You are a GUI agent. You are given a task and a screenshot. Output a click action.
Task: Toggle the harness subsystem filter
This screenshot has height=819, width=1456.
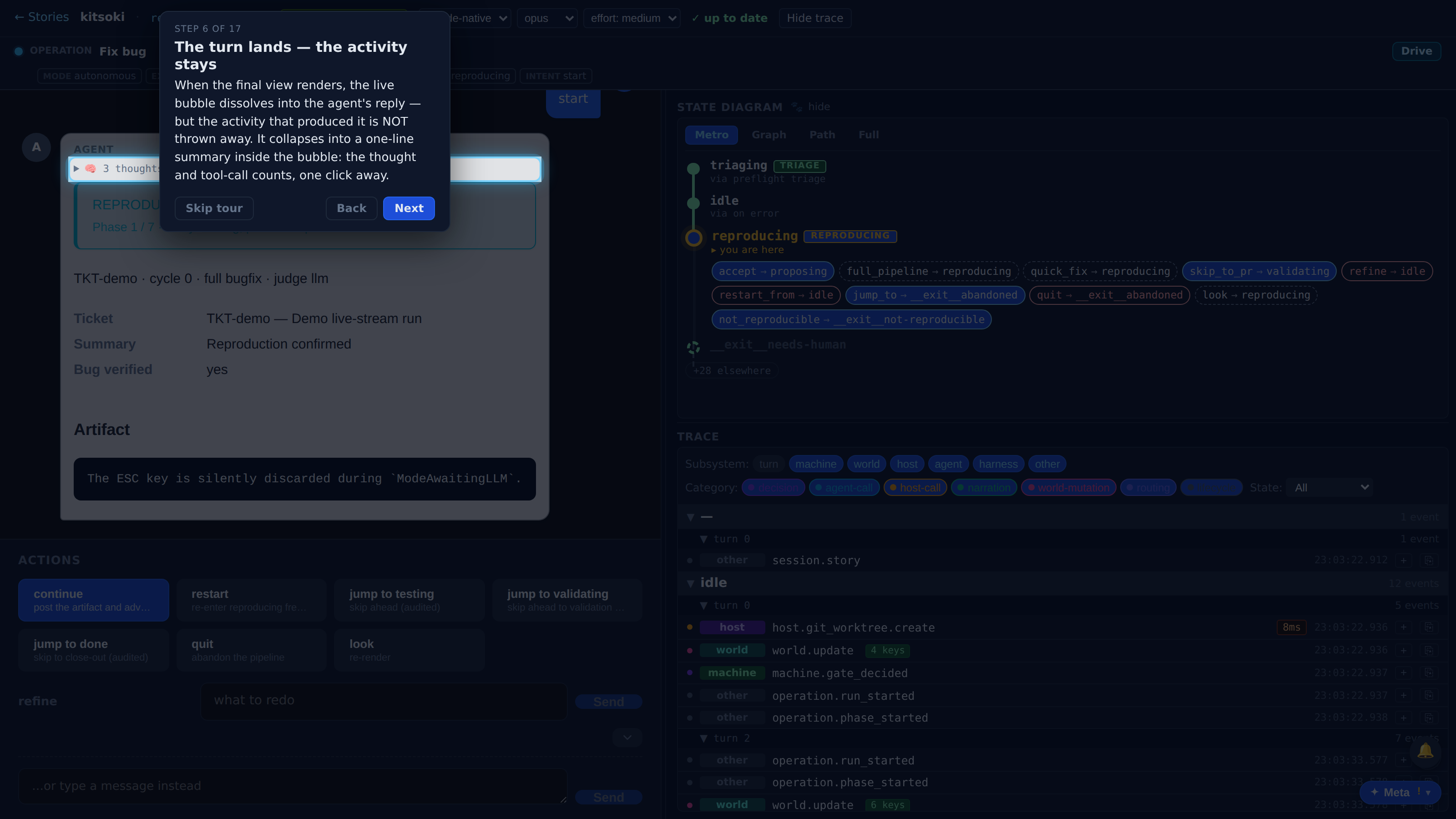(998, 464)
